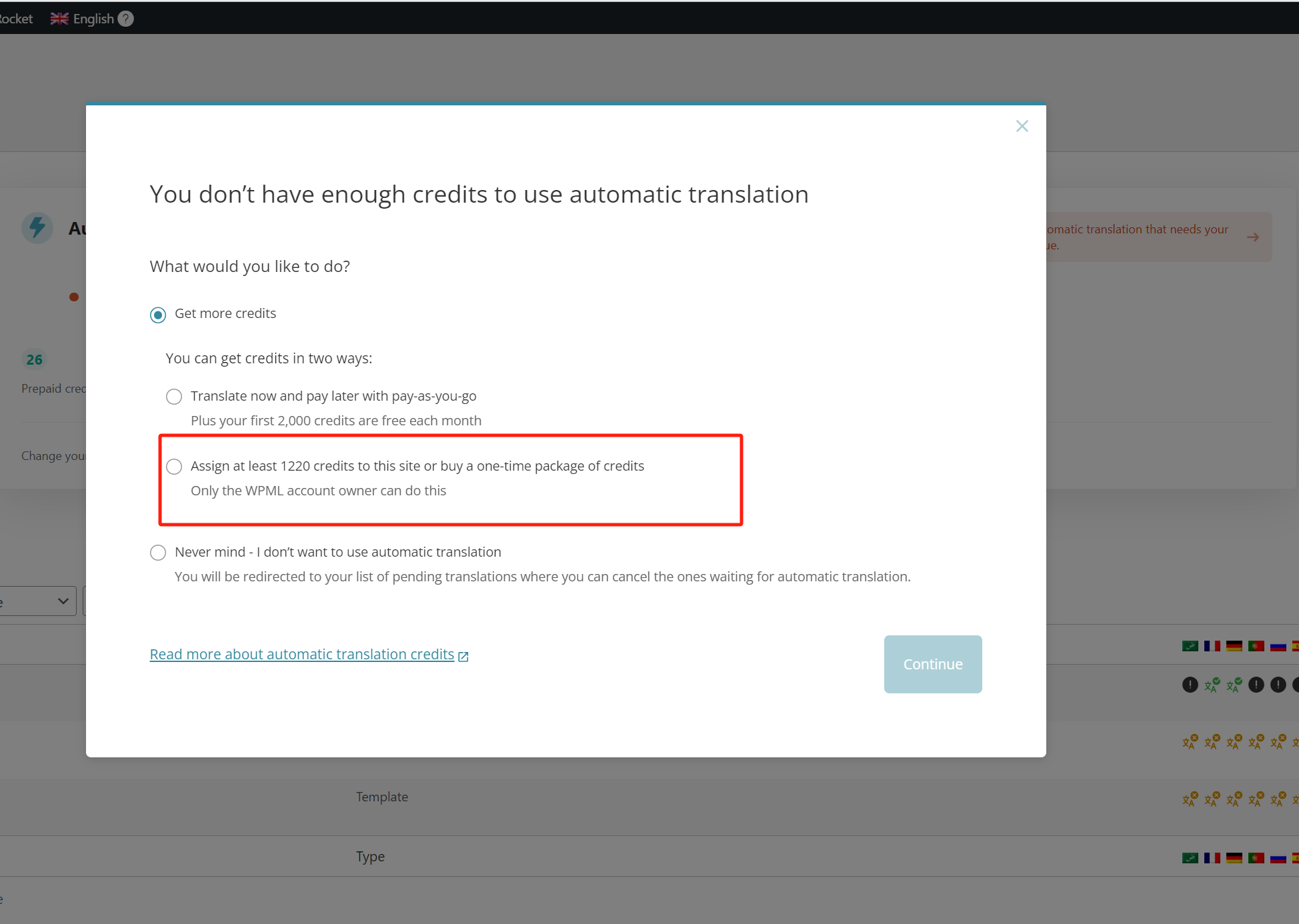The width and height of the screenshot is (1299, 924).
Task: Click the German flag in the top header row
Action: (1234, 645)
